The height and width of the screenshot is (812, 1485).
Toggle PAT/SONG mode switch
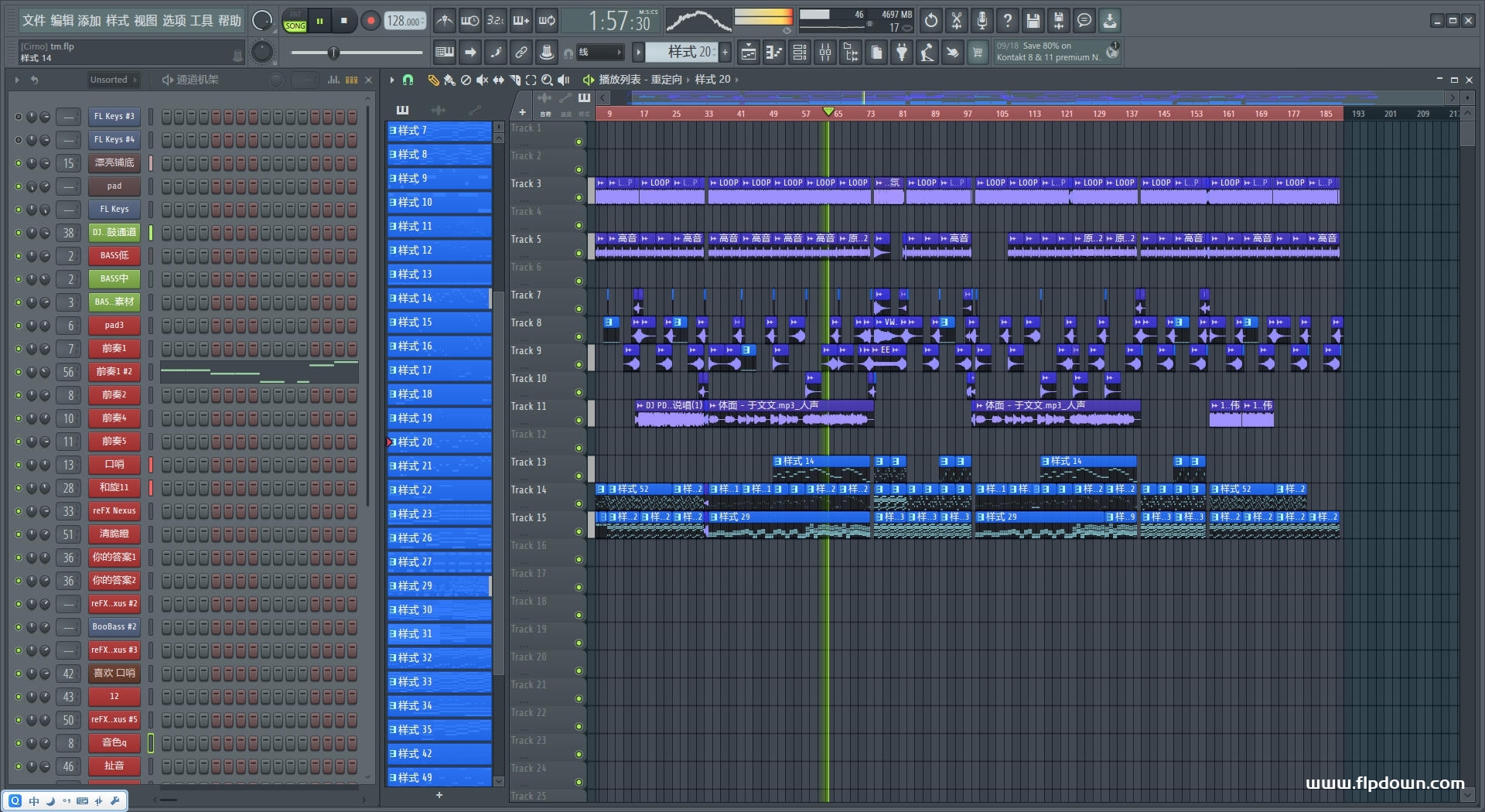coord(295,21)
